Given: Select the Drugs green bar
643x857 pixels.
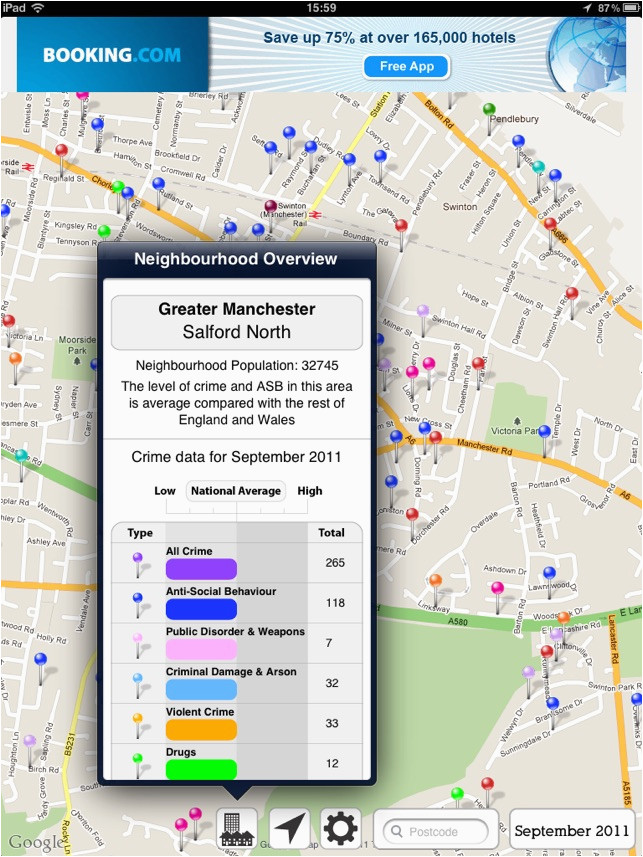Looking at the screenshot, I should click(201, 770).
